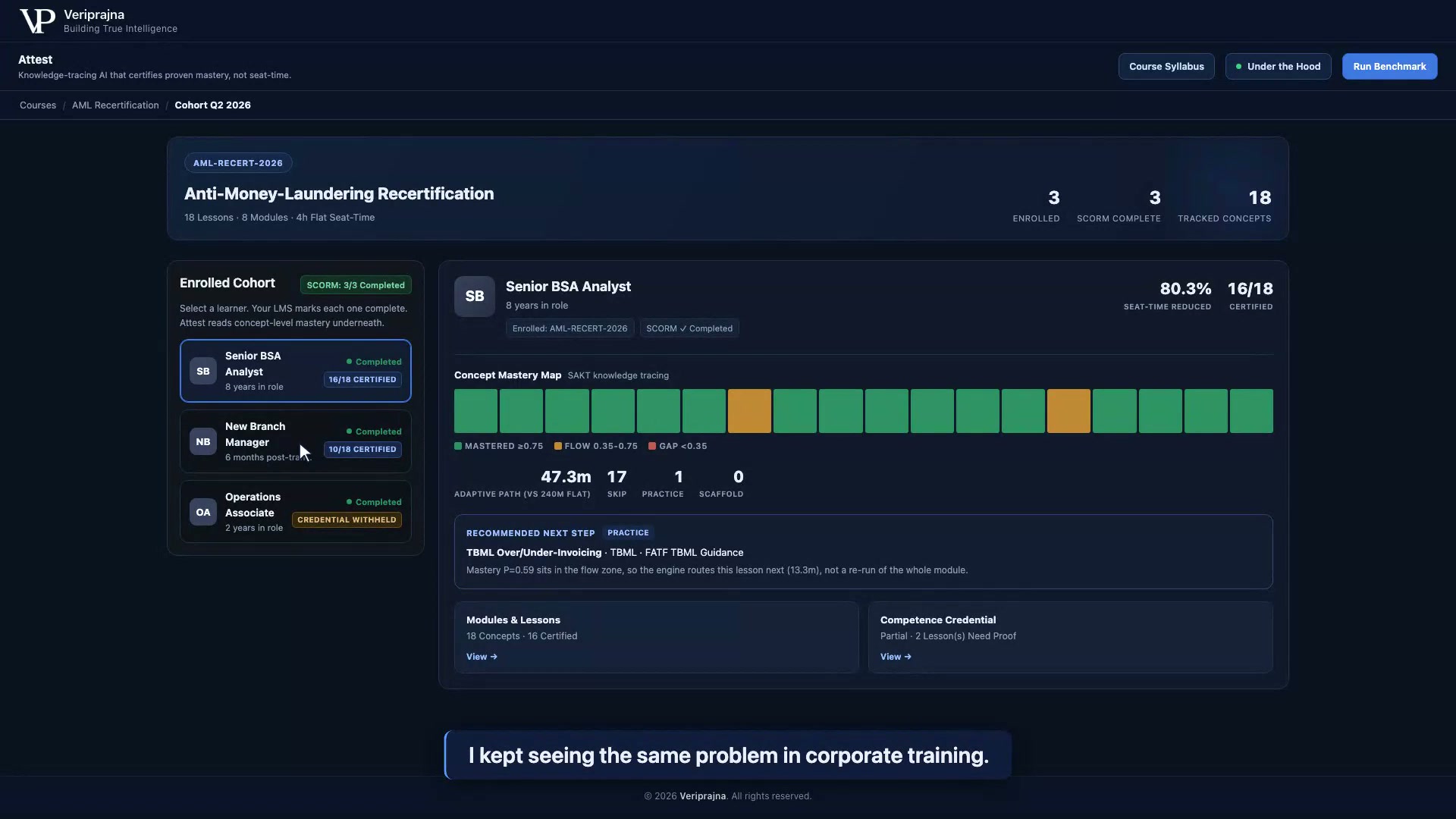Select Senior BSA Analyst learner card
This screenshot has width=1456, height=819.
(x=296, y=371)
